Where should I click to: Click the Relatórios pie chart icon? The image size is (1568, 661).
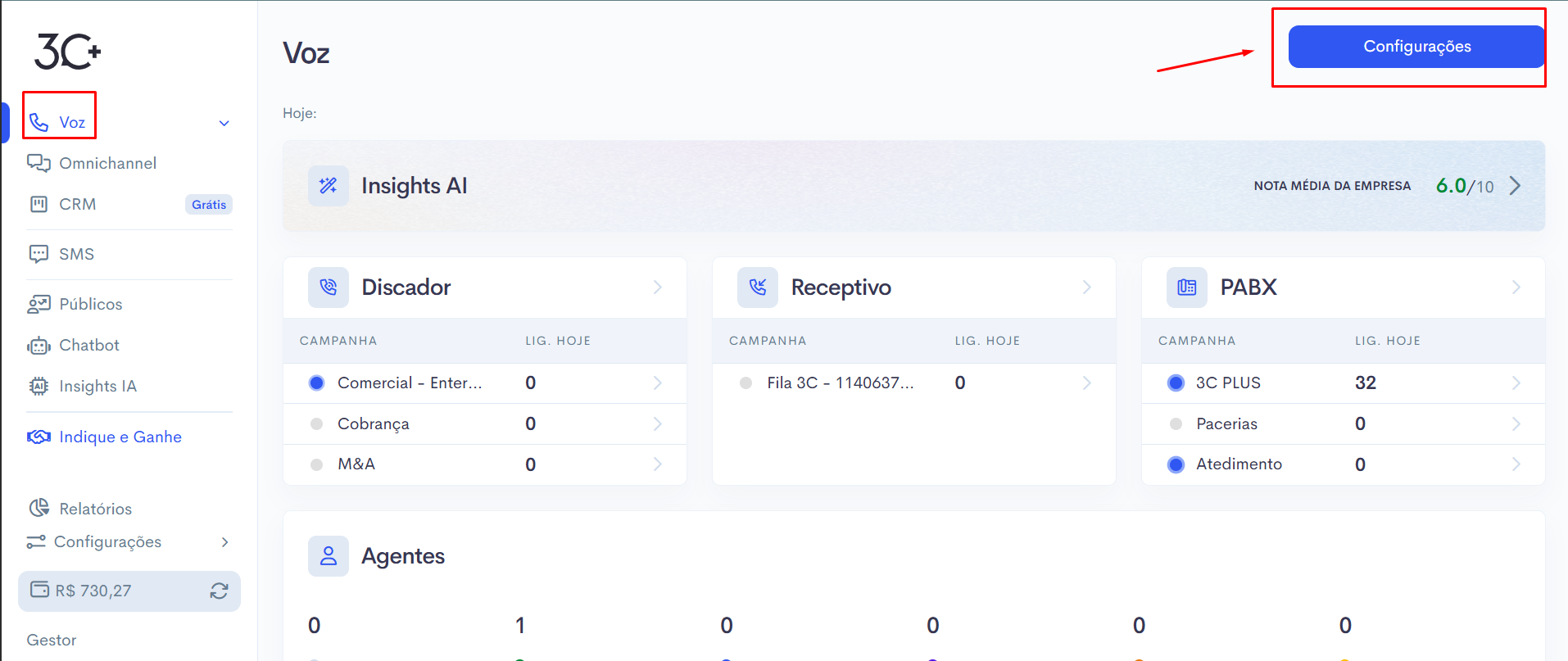[39, 508]
